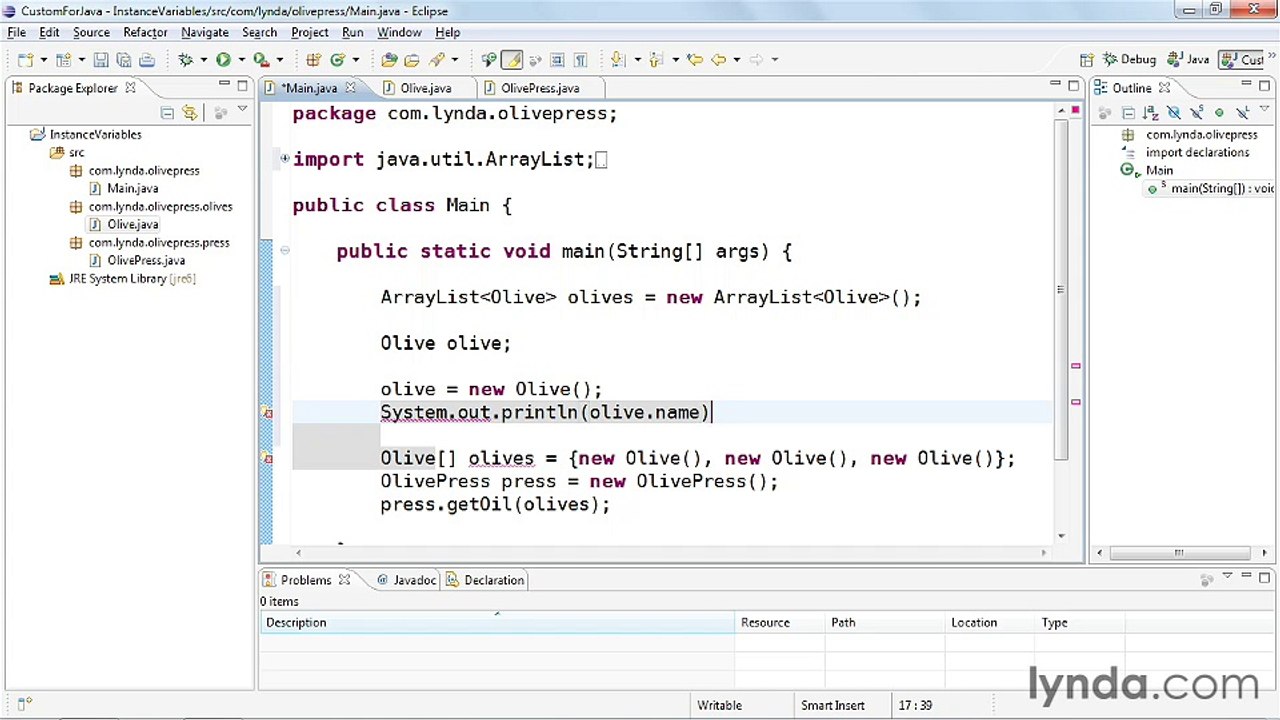This screenshot has width=1280, height=720.
Task: Run program with green Run icon
Action: tap(223, 60)
